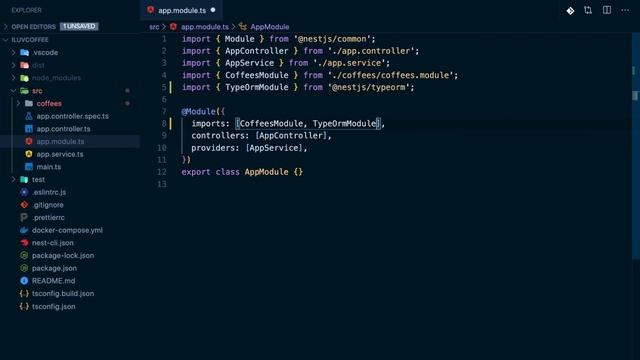This screenshot has height=360, width=640.
Task: Expand the test folder chevron
Action: 13,179
